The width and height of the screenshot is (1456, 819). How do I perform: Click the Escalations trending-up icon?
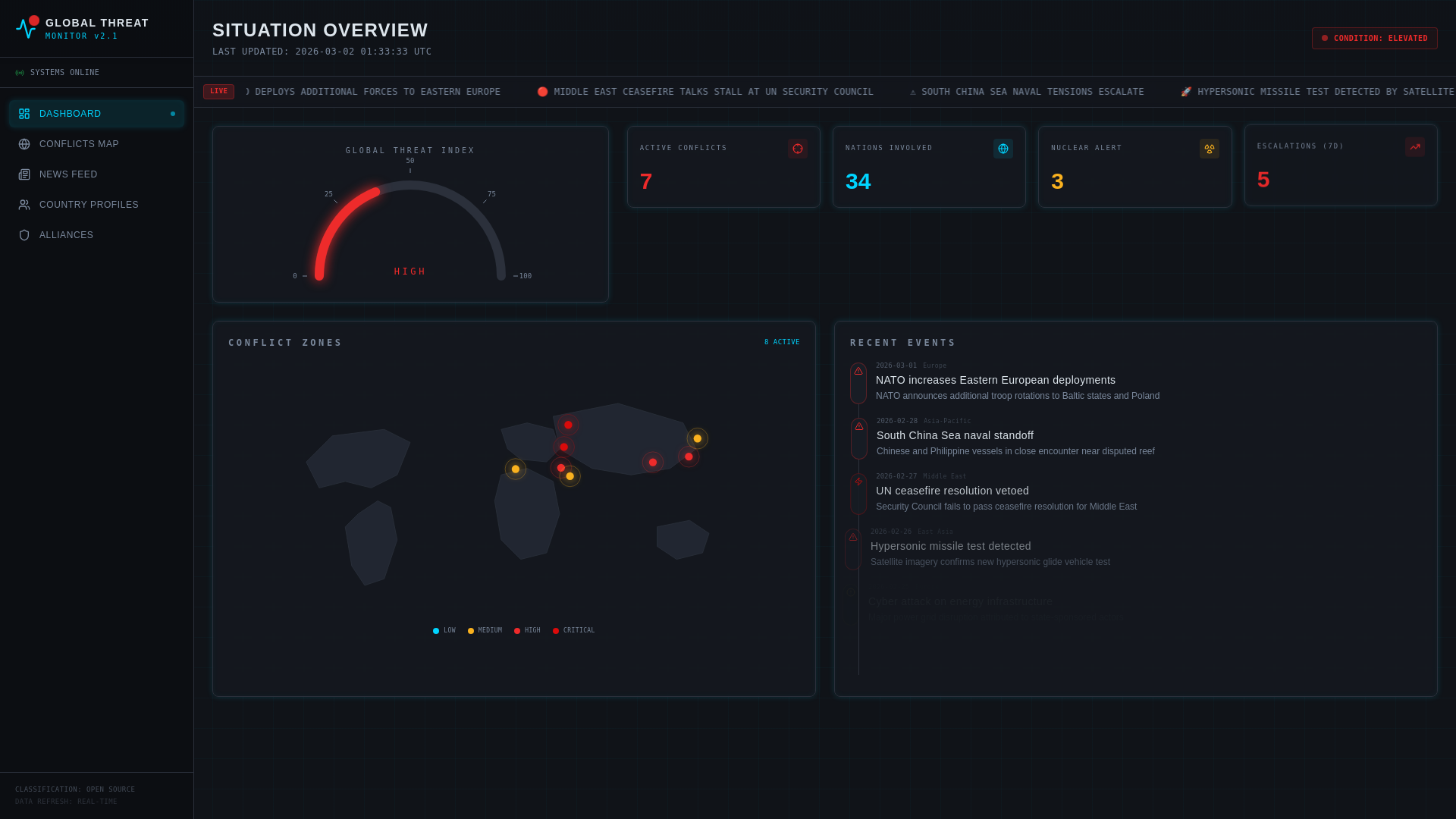[x=1415, y=147]
